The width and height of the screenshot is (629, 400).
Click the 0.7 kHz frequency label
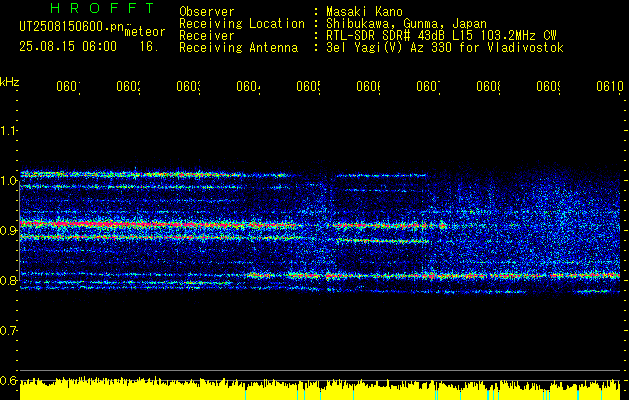pos(8,331)
